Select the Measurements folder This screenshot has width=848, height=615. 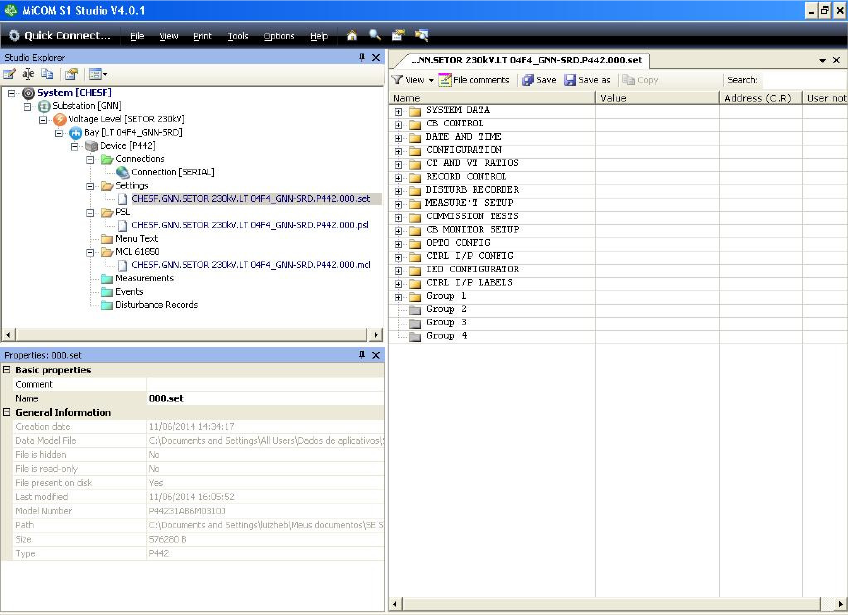click(144, 278)
